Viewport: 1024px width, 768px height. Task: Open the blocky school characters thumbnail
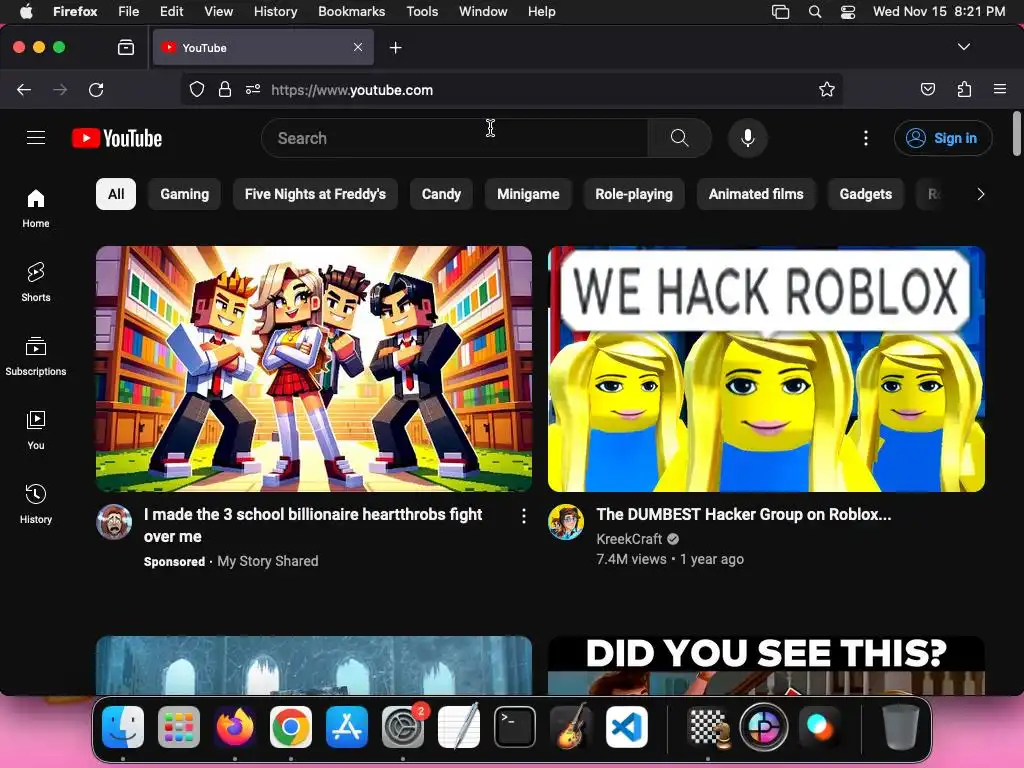(314, 369)
